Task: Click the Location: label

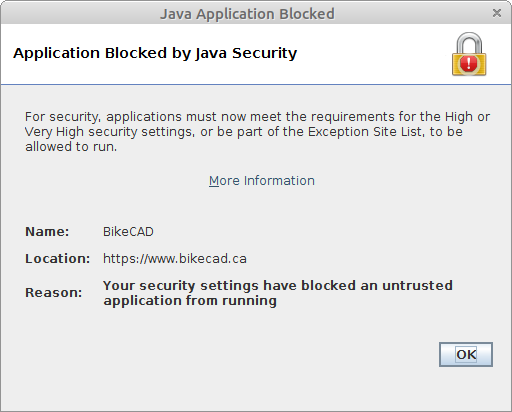Action: [x=58, y=259]
